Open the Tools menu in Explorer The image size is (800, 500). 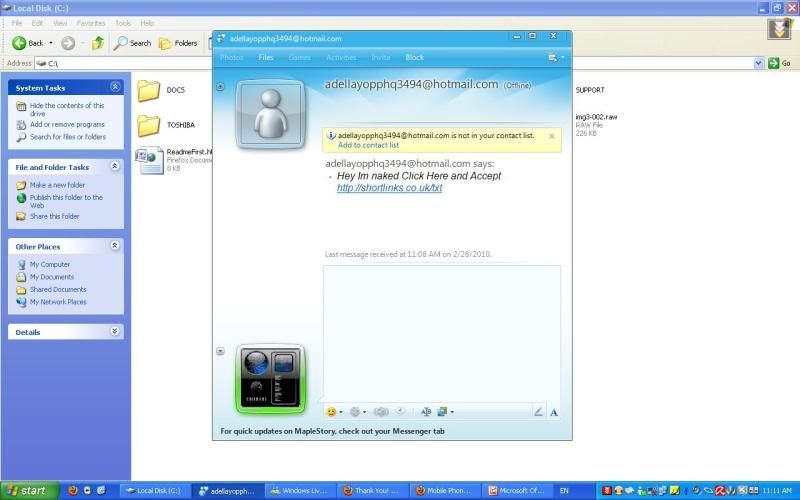click(x=123, y=23)
